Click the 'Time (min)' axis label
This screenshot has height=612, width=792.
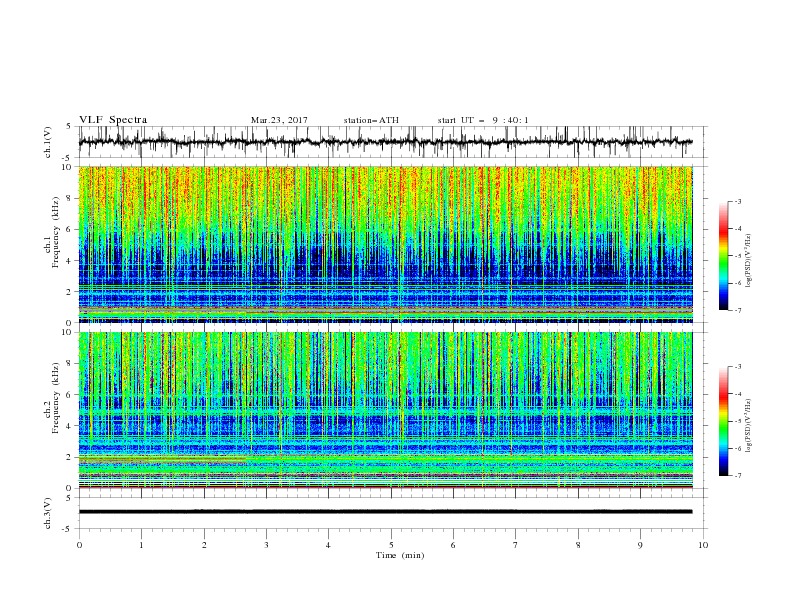400,555
